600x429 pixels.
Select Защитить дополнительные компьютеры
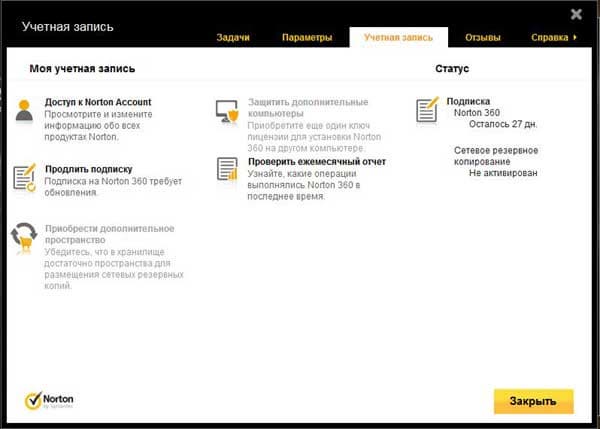[308, 108]
